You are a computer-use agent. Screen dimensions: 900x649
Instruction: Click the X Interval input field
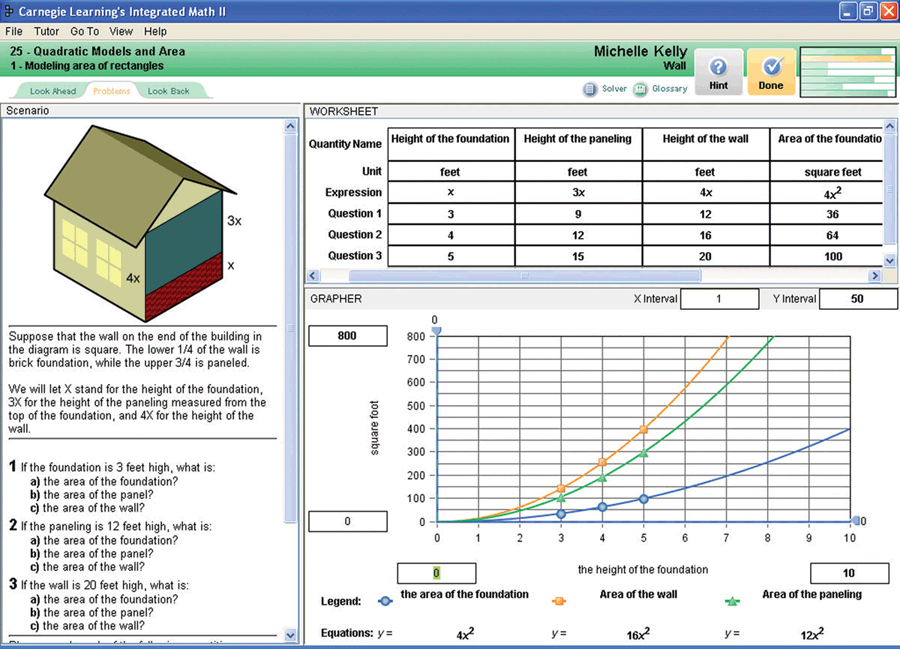pyautogui.click(x=718, y=298)
